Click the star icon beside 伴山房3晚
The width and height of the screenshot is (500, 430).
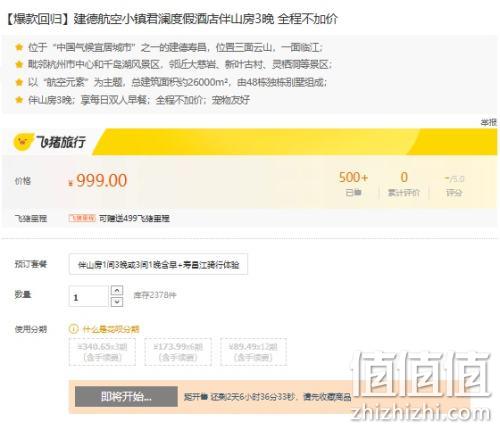[x=19, y=99]
